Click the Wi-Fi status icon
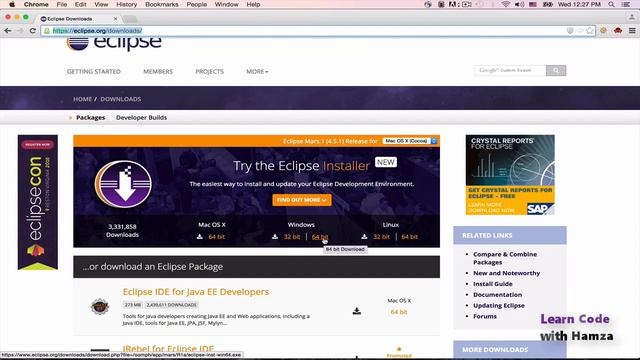Image resolution: width=640 pixels, height=360 pixels. pos(505,4)
